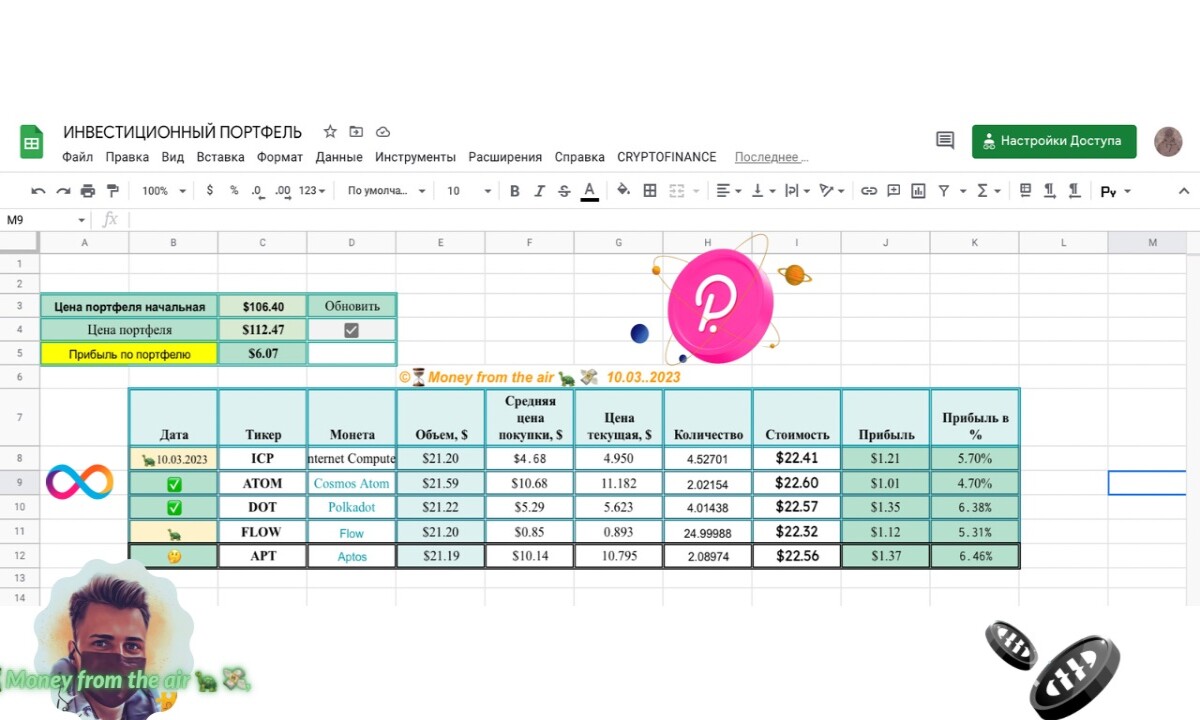The height and width of the screenshot is (720, 1200).
Task: Toggle italic formatting
Action: click(x=539, y=191)
